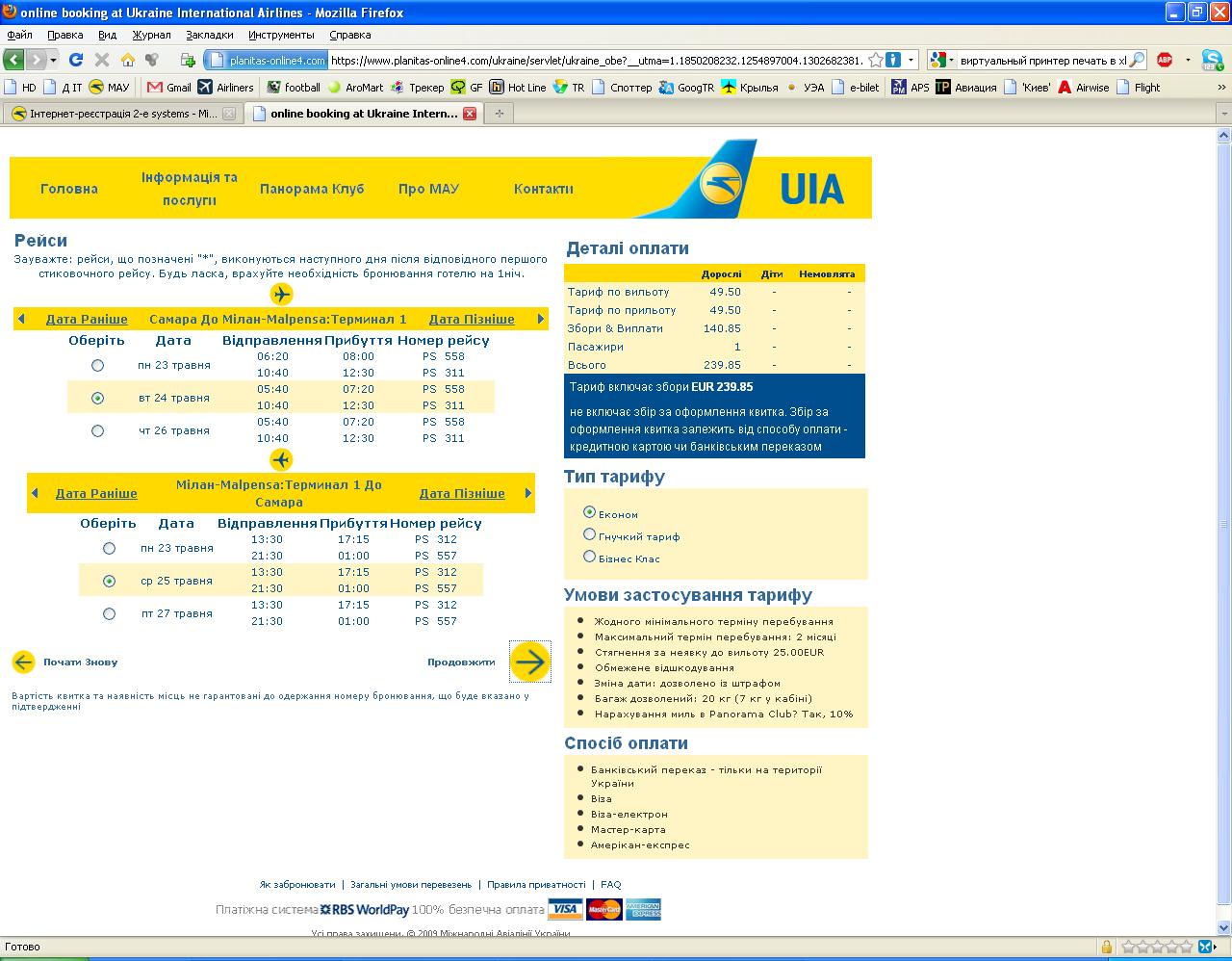Click into the URL address bar

pos(597,60)
